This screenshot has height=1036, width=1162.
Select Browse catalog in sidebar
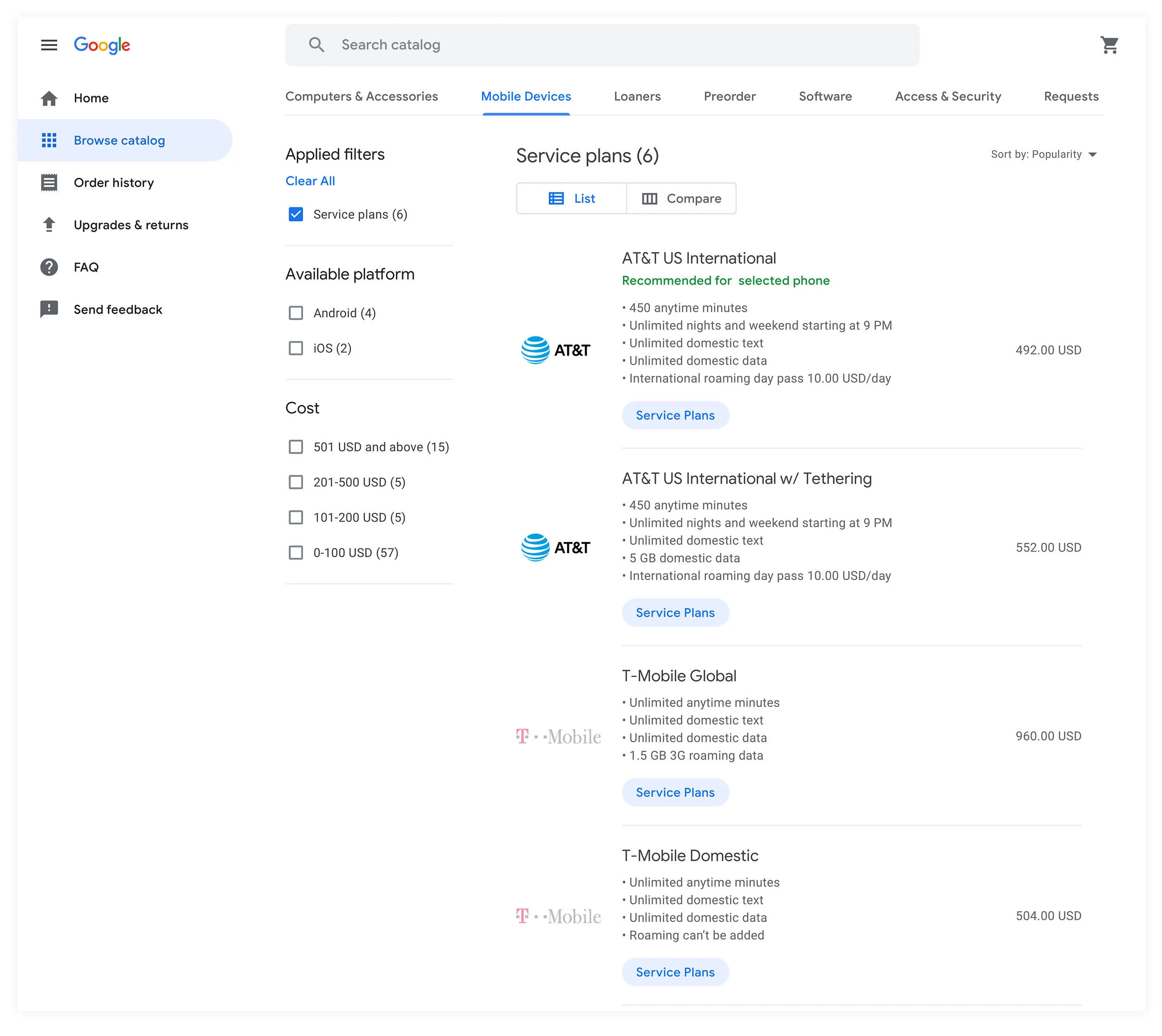[x=119, y=141]
